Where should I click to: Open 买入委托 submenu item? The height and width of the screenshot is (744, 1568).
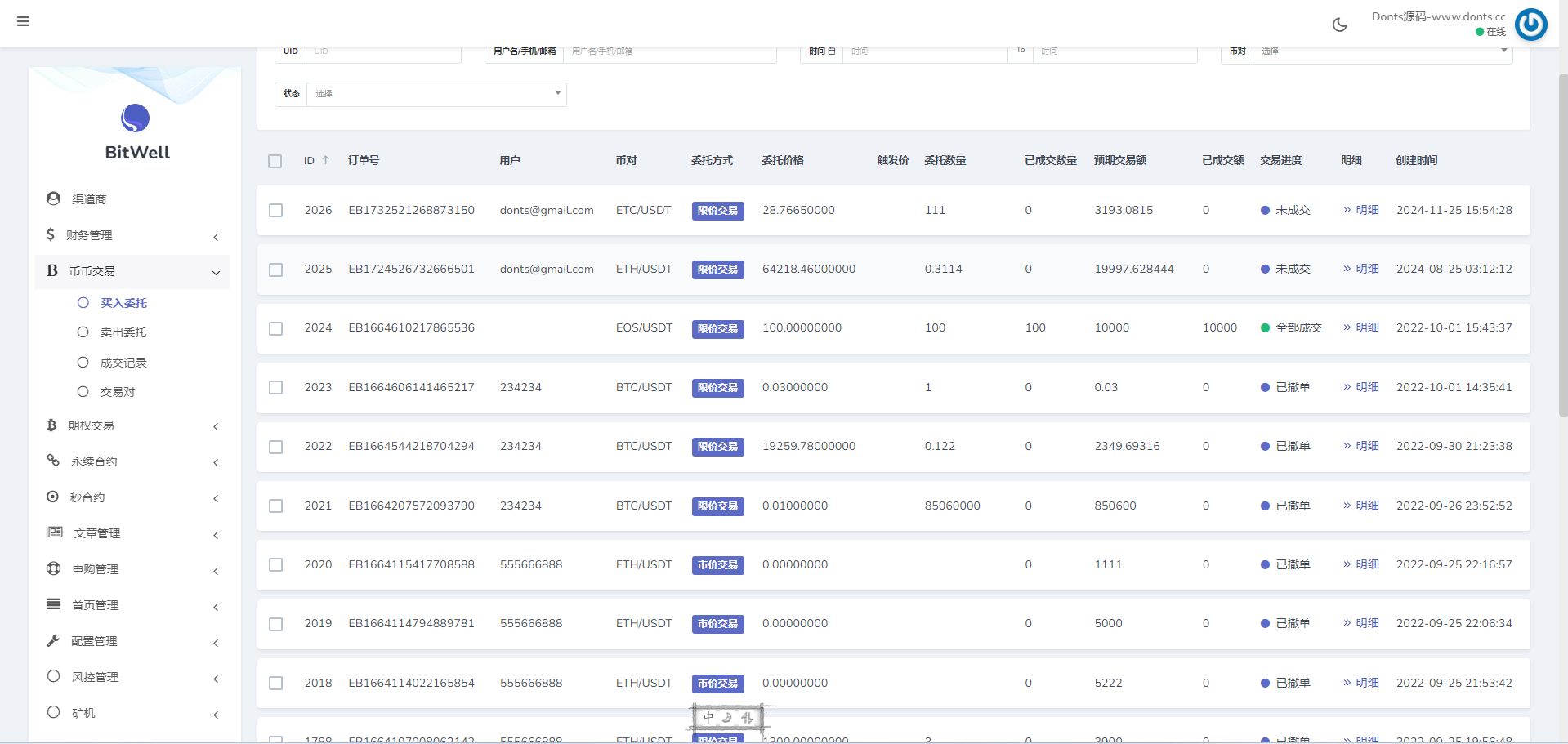tap(123, 303)
